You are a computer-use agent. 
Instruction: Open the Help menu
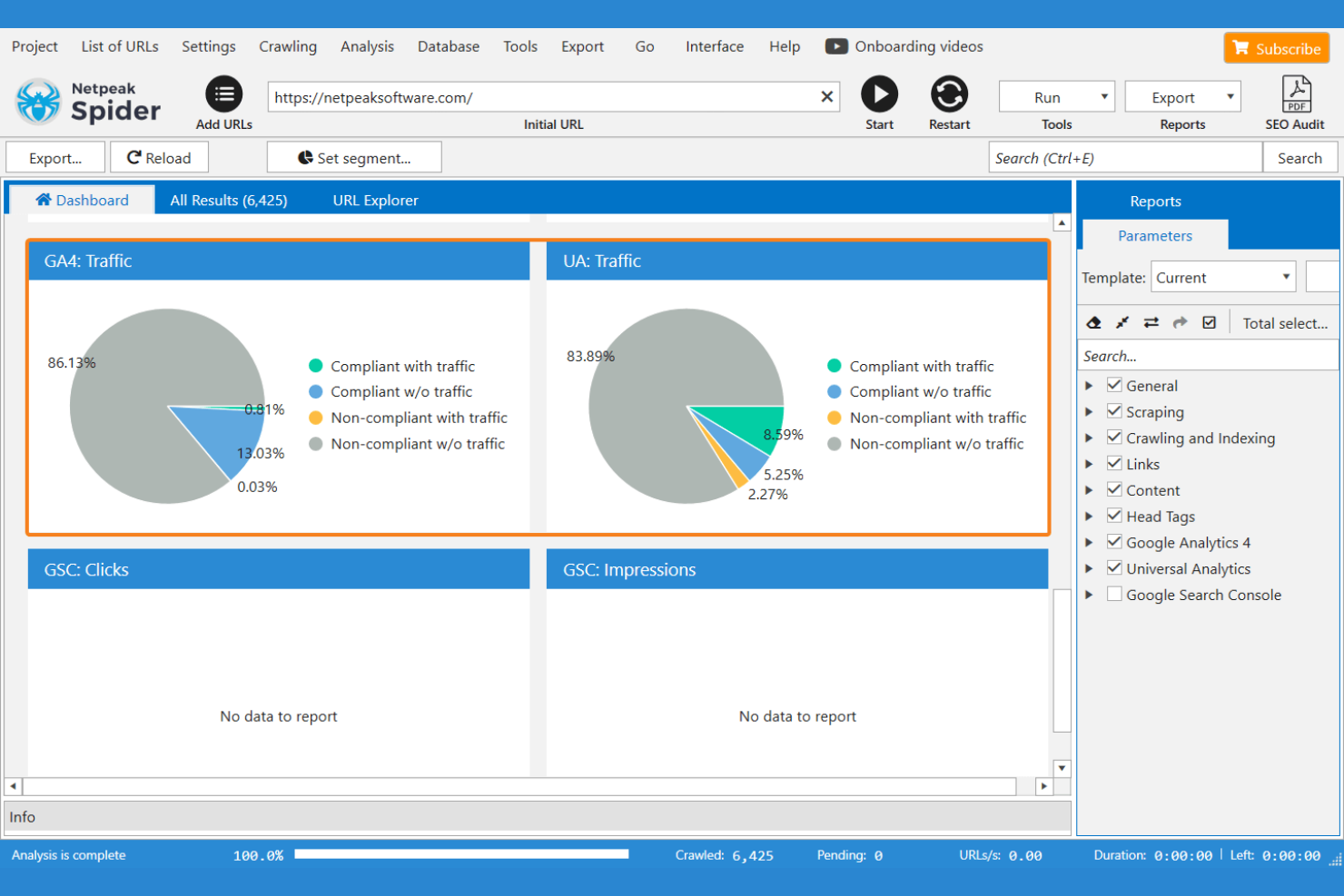click(x=785, y=46)
